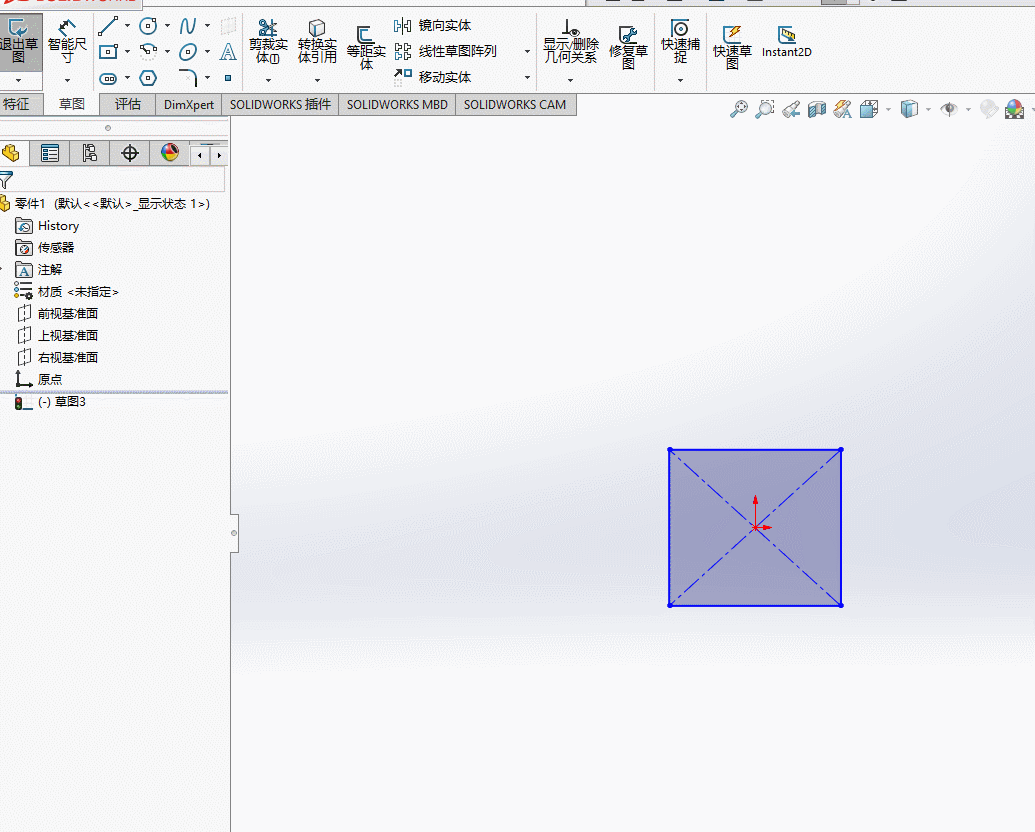This screenshot has width=1035, height=832.
Task: Open the DisplayManager tab
Action: click(170, 153)
